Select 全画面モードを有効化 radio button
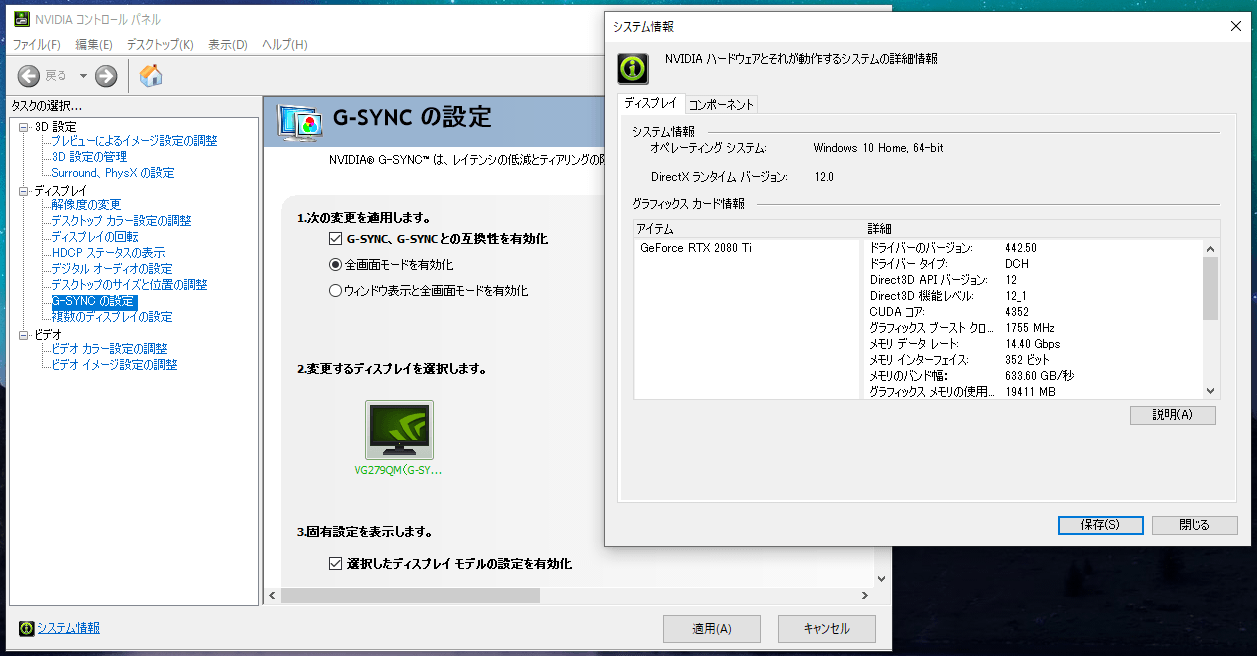 [336, 265]
